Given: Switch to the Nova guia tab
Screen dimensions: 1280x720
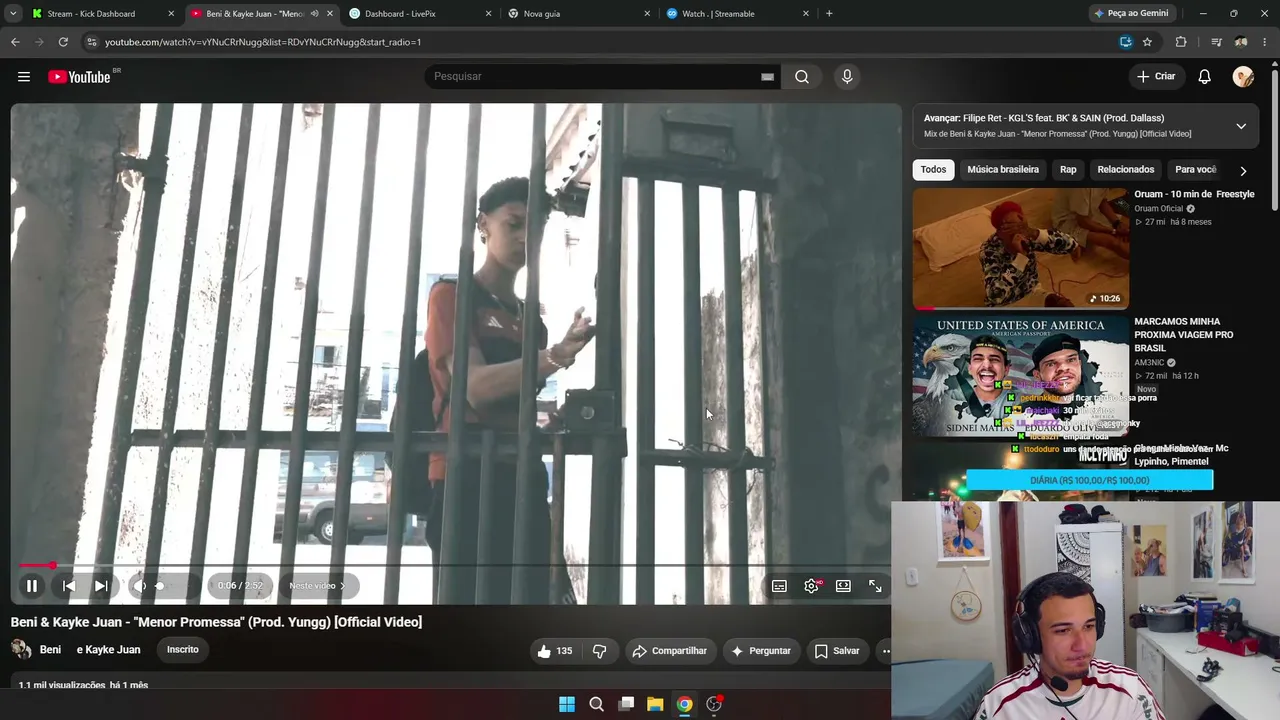Looking at the screenshot, I should (x=578, y=14).
